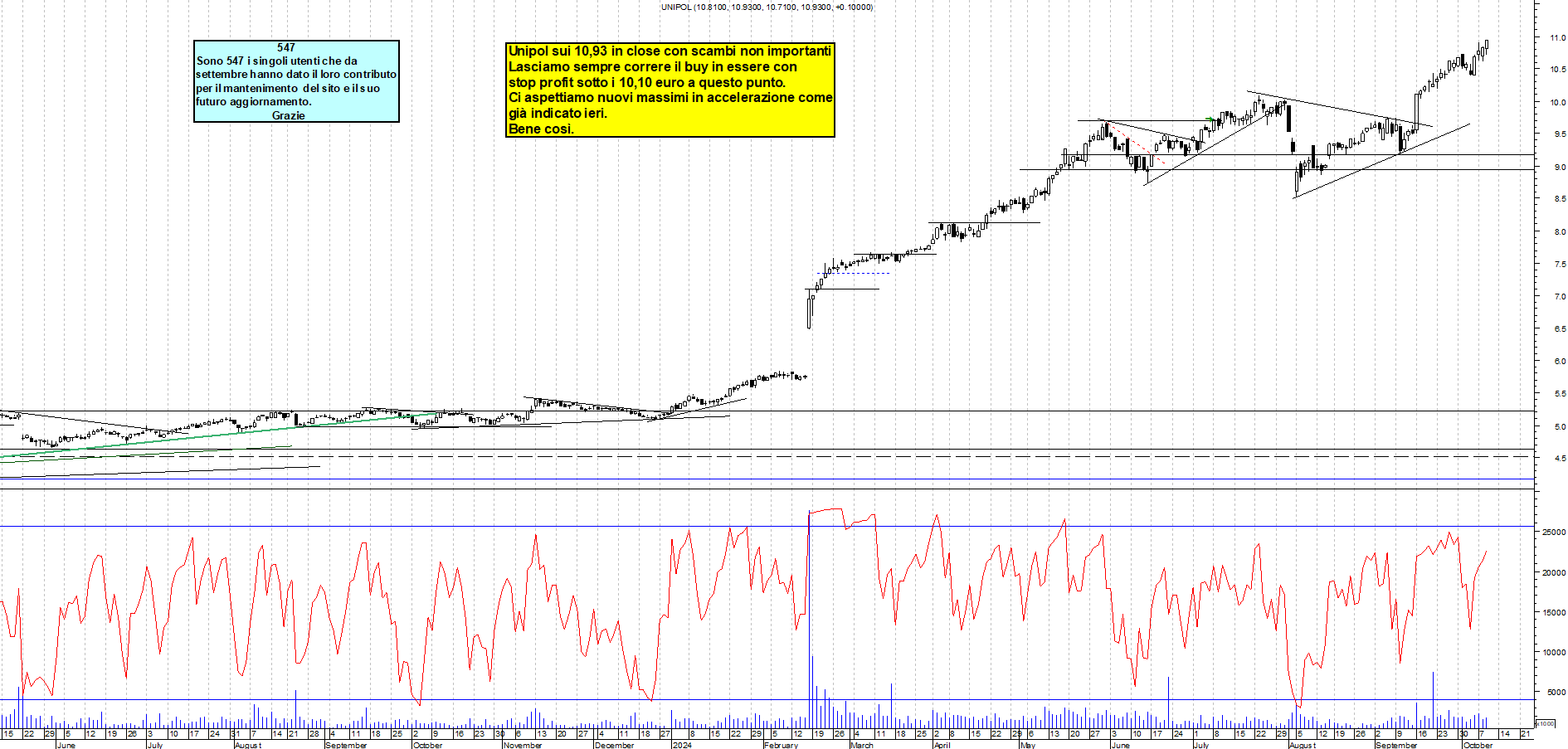This screenshot has height=749, width=1568.
Task: Click the 2024 year label on time axis
Action: [682, 745]
